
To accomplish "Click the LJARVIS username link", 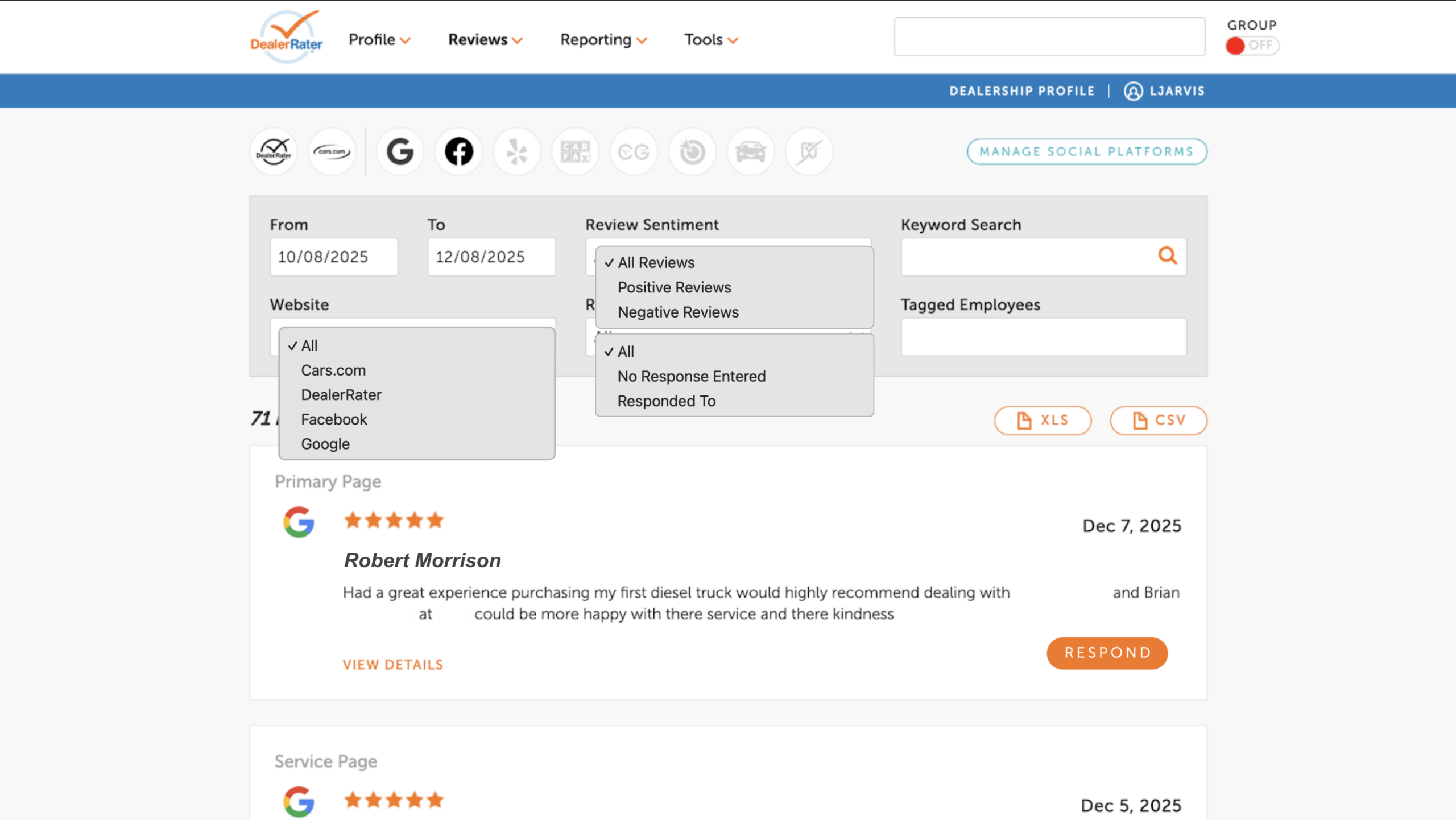I will (x=1177, y=91).
